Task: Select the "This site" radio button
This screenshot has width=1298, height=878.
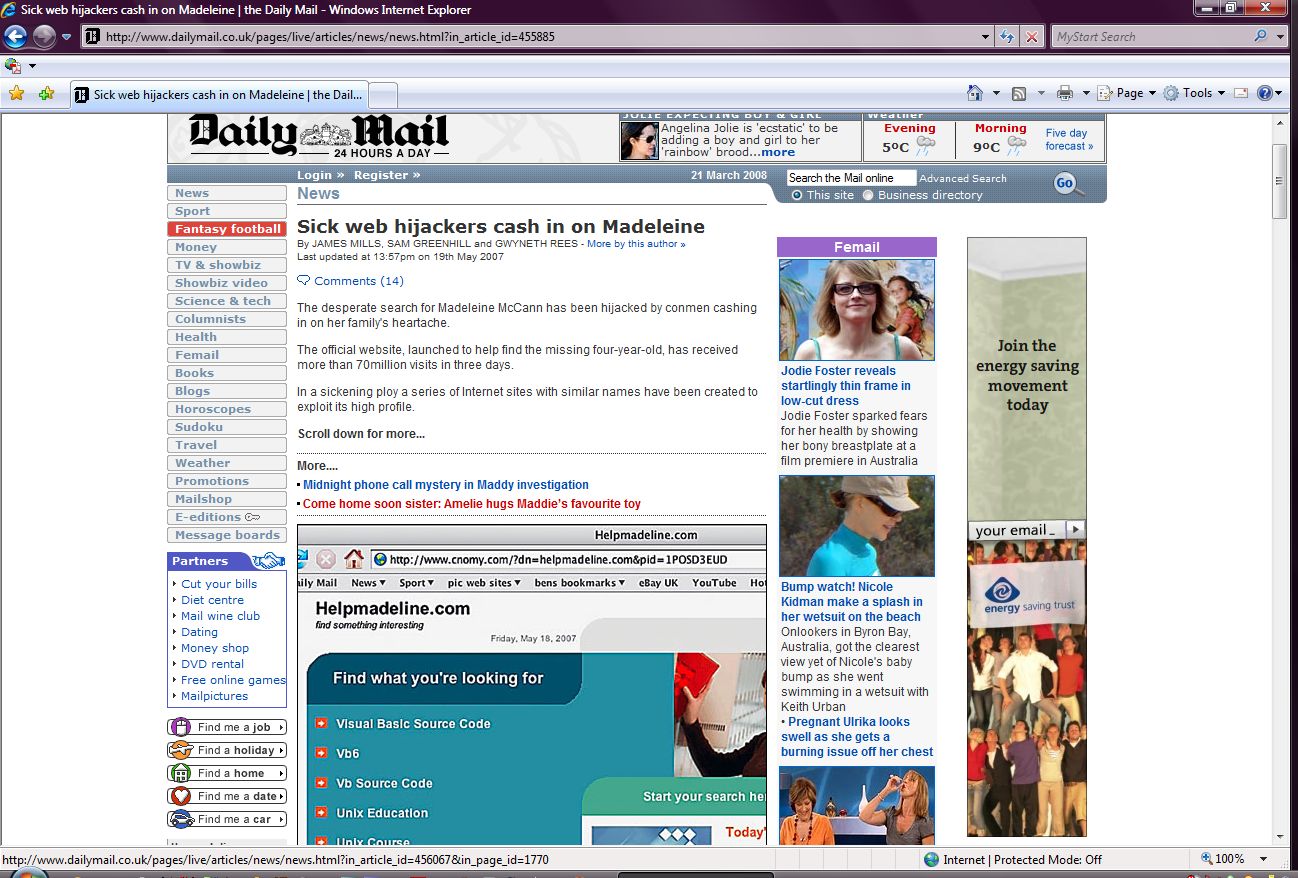Action: click(797, 195)
